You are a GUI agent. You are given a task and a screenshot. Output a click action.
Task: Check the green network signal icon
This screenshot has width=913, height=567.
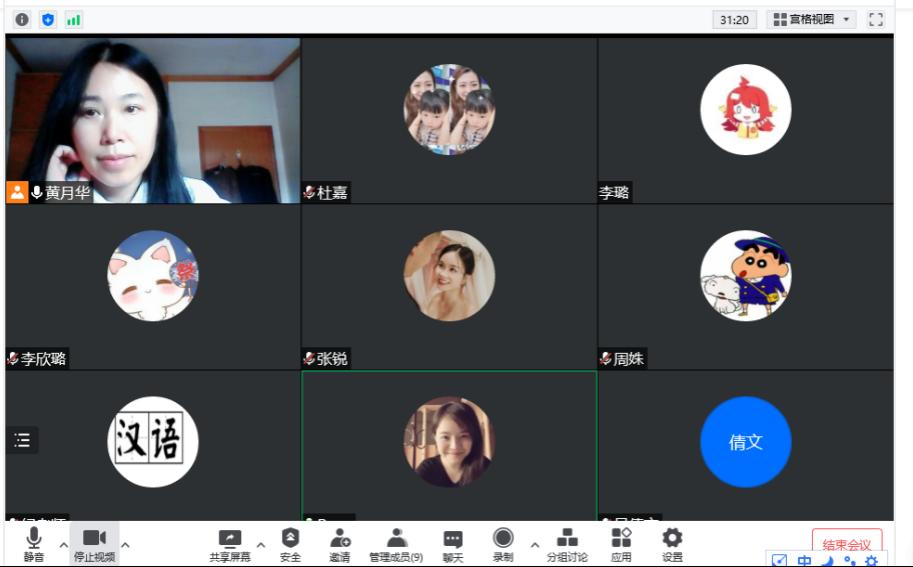74,19
